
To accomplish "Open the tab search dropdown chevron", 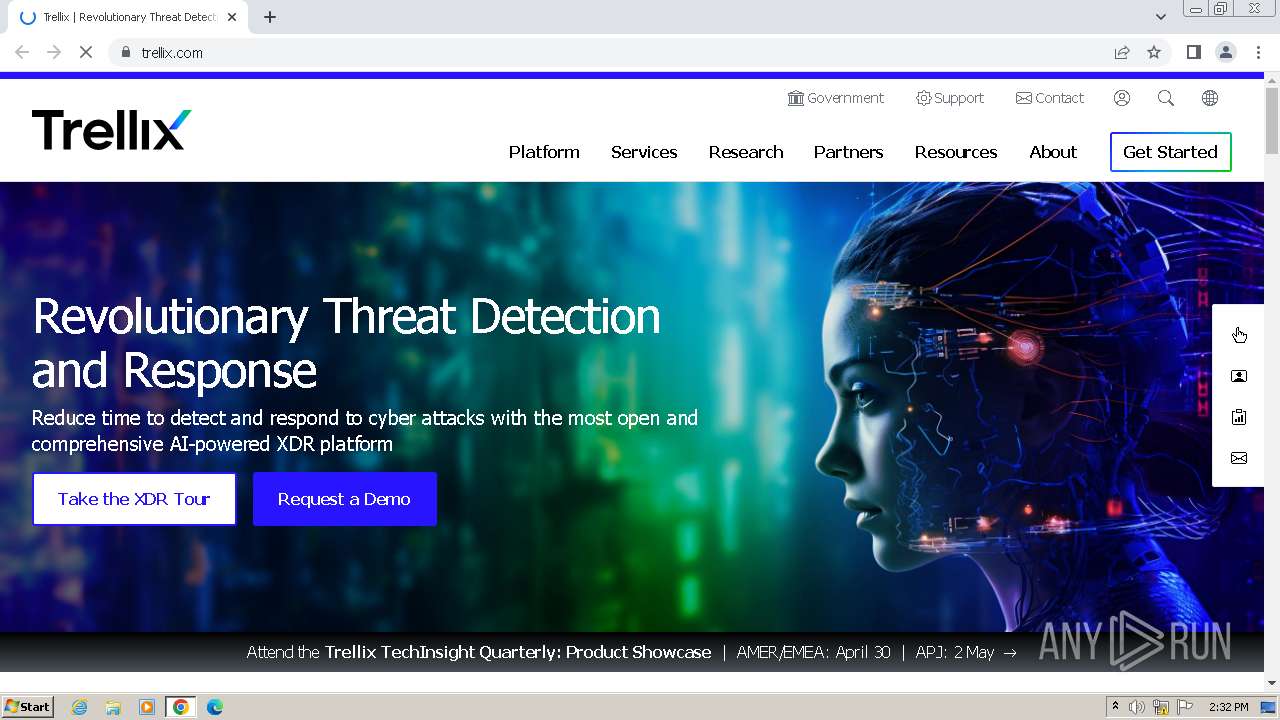I will (x=1160, y=17).
